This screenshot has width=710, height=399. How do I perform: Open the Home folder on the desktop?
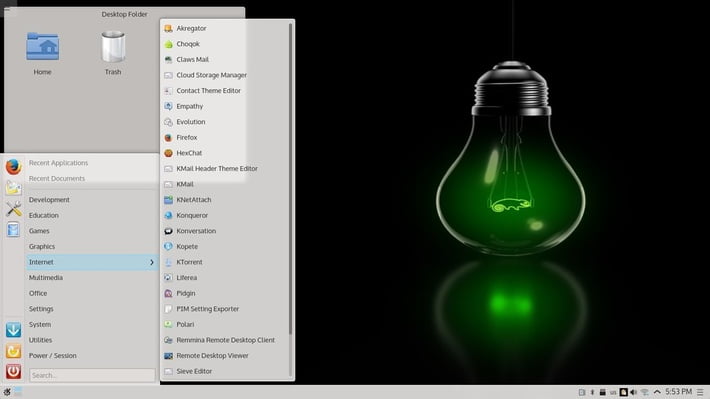[x=43, y=53]
